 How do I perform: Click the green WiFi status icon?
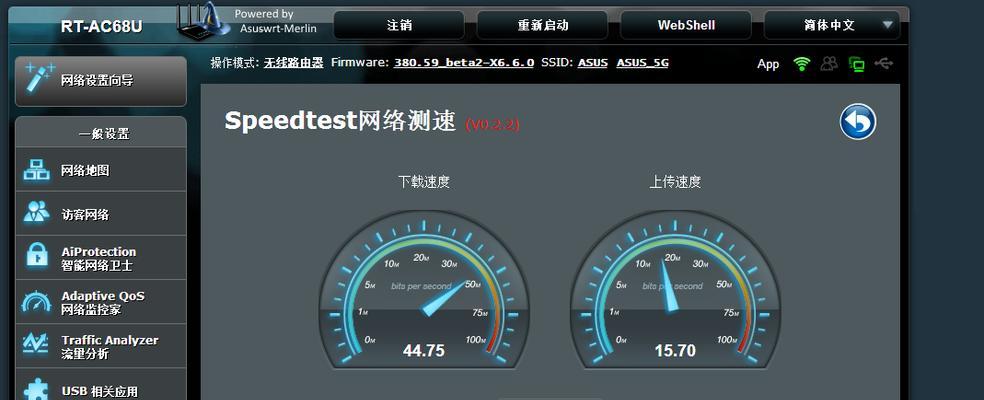coord(801,63)
